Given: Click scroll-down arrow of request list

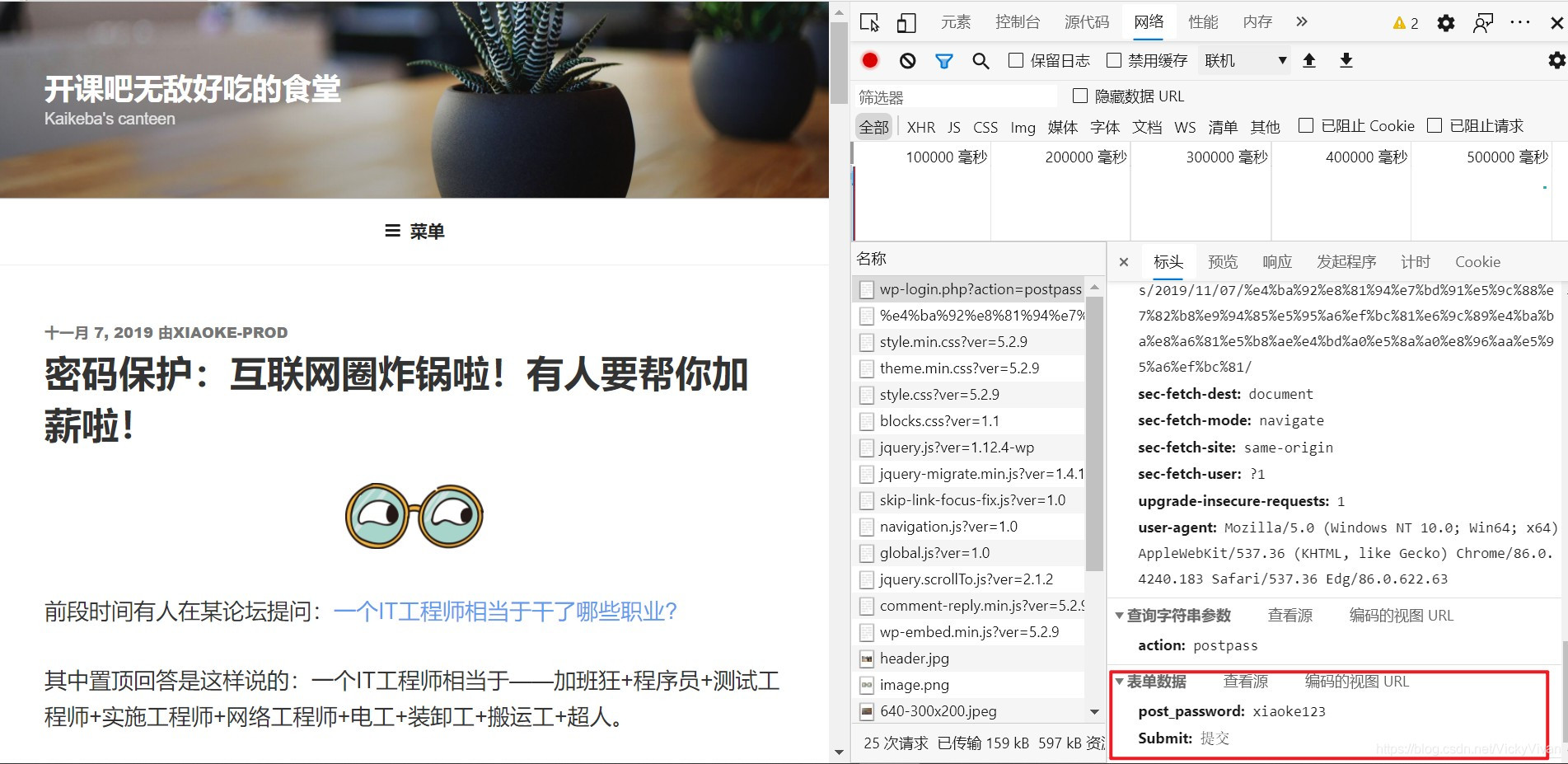Looking at the screenshot, I should coord(1095,711).
